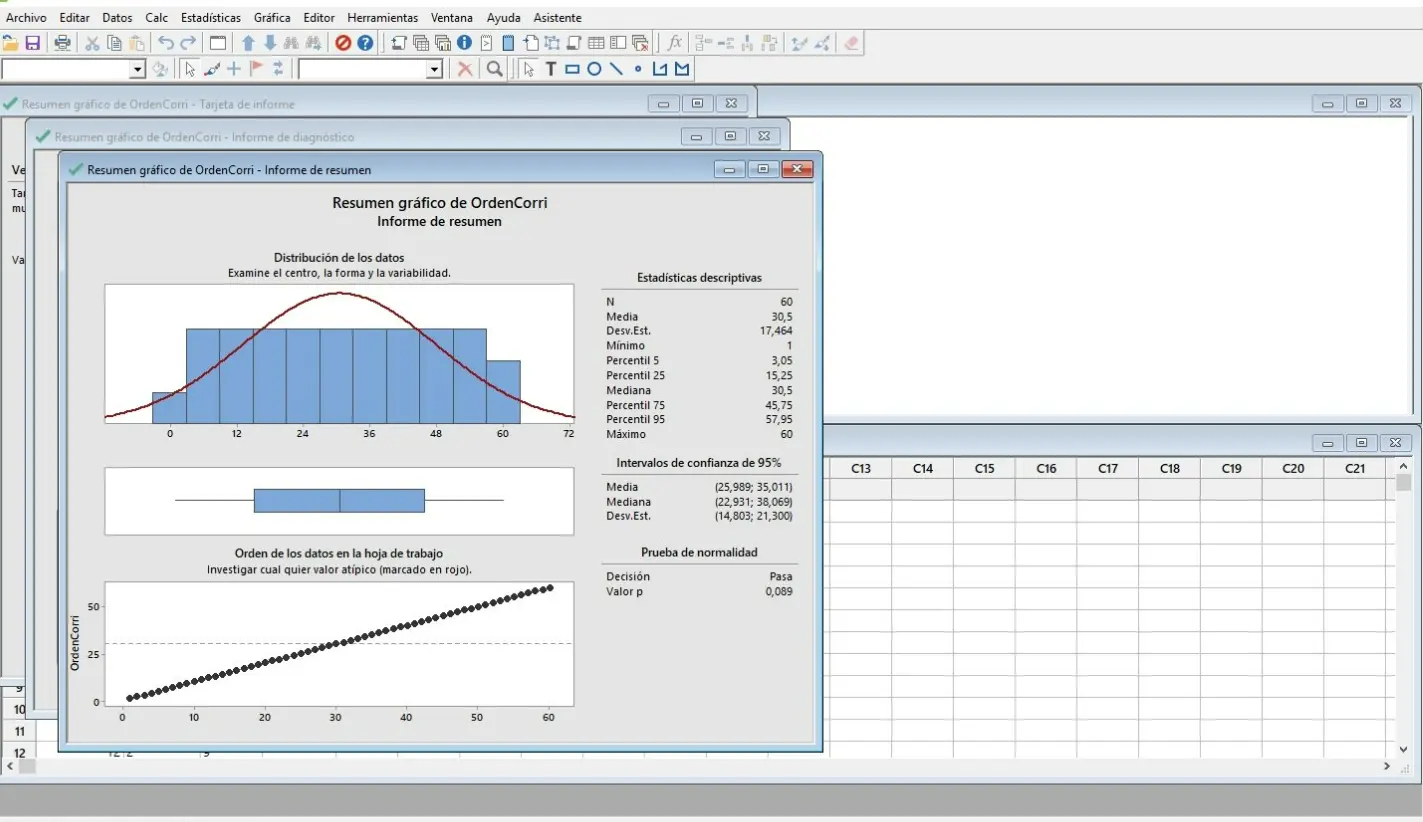Click the magnifier zoom icon
This screenshot has height=822, width=1423.
coord(494,69)
